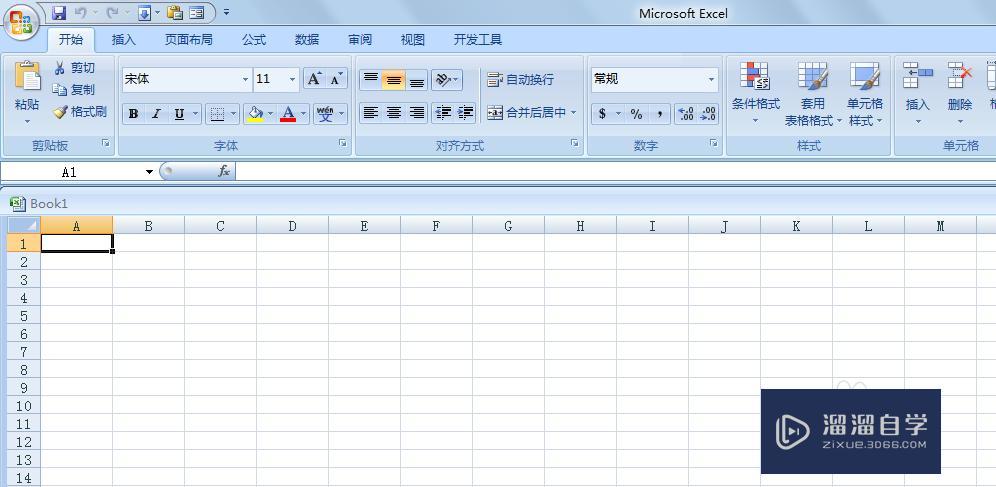The height and width of the screenshot is (487, 996).
Task: Click the Redo arrow icon
Action: [x=112, y=12]
